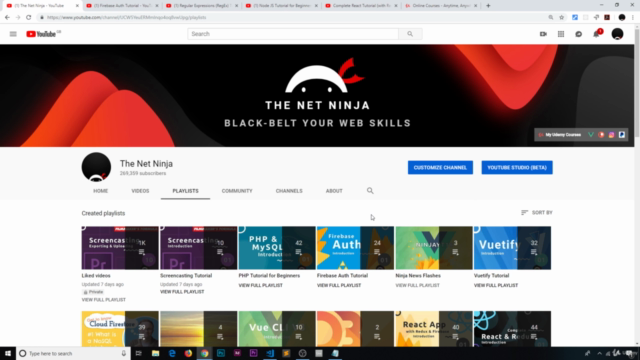The width and height of the screenshot is (640, 360).
Task: View full playlist under PHP Tutorial for Beginners
Action: click(x=260, y=285)
